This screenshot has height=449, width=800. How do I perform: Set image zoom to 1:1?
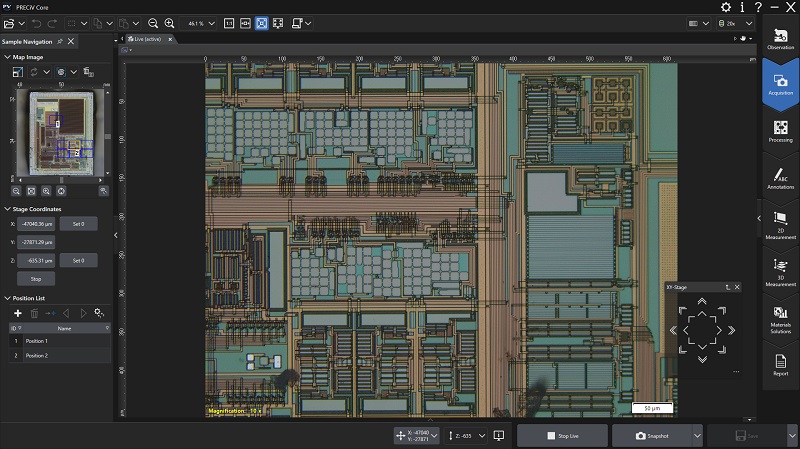[x=229, y=23]
